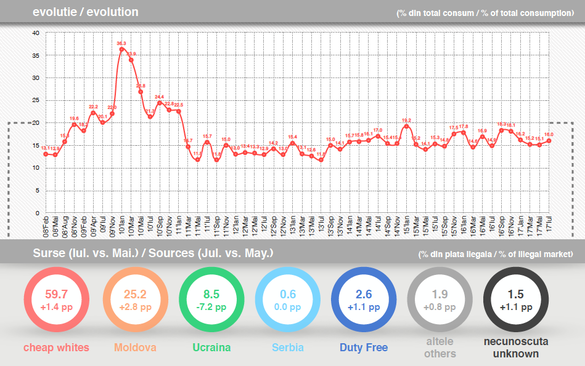The width and height of the screenshot is (585, 366).
Task: Click the cheap whites label
Action: tap(56, 347)
